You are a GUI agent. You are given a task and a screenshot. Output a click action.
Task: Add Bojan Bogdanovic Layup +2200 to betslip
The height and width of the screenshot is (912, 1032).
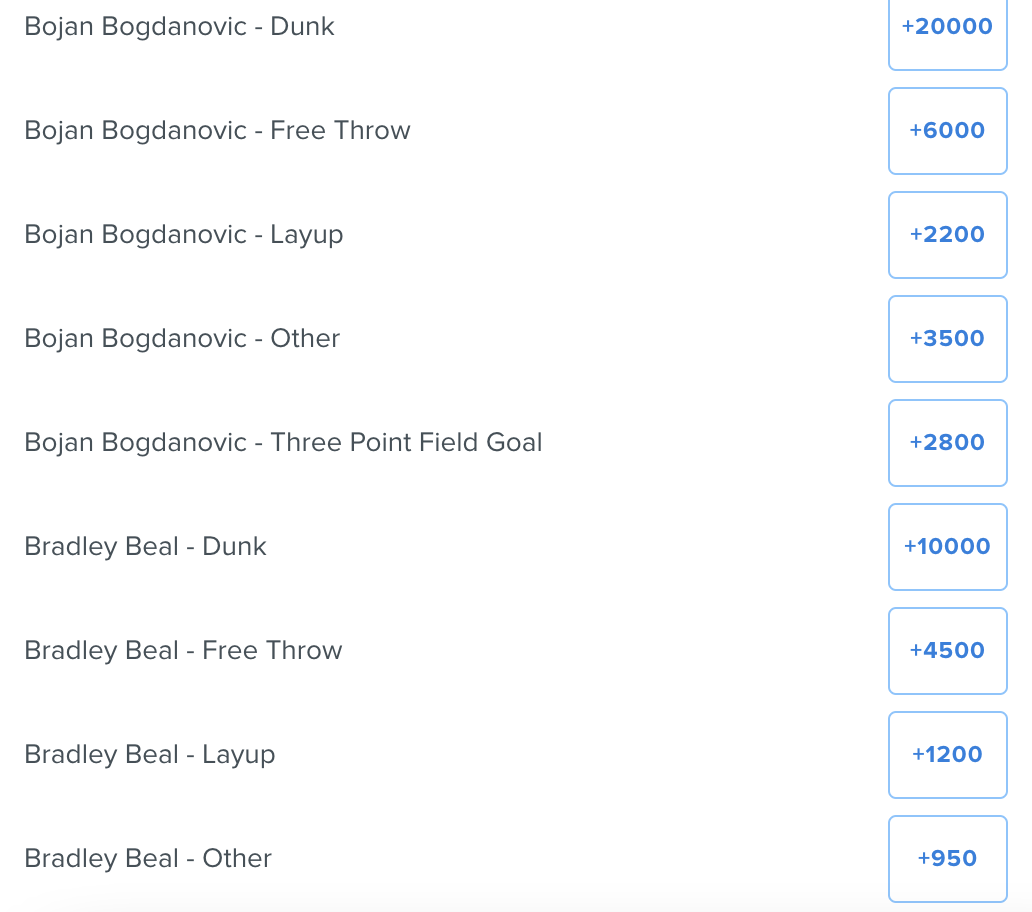pyautogui.click(x=947, y=235)
